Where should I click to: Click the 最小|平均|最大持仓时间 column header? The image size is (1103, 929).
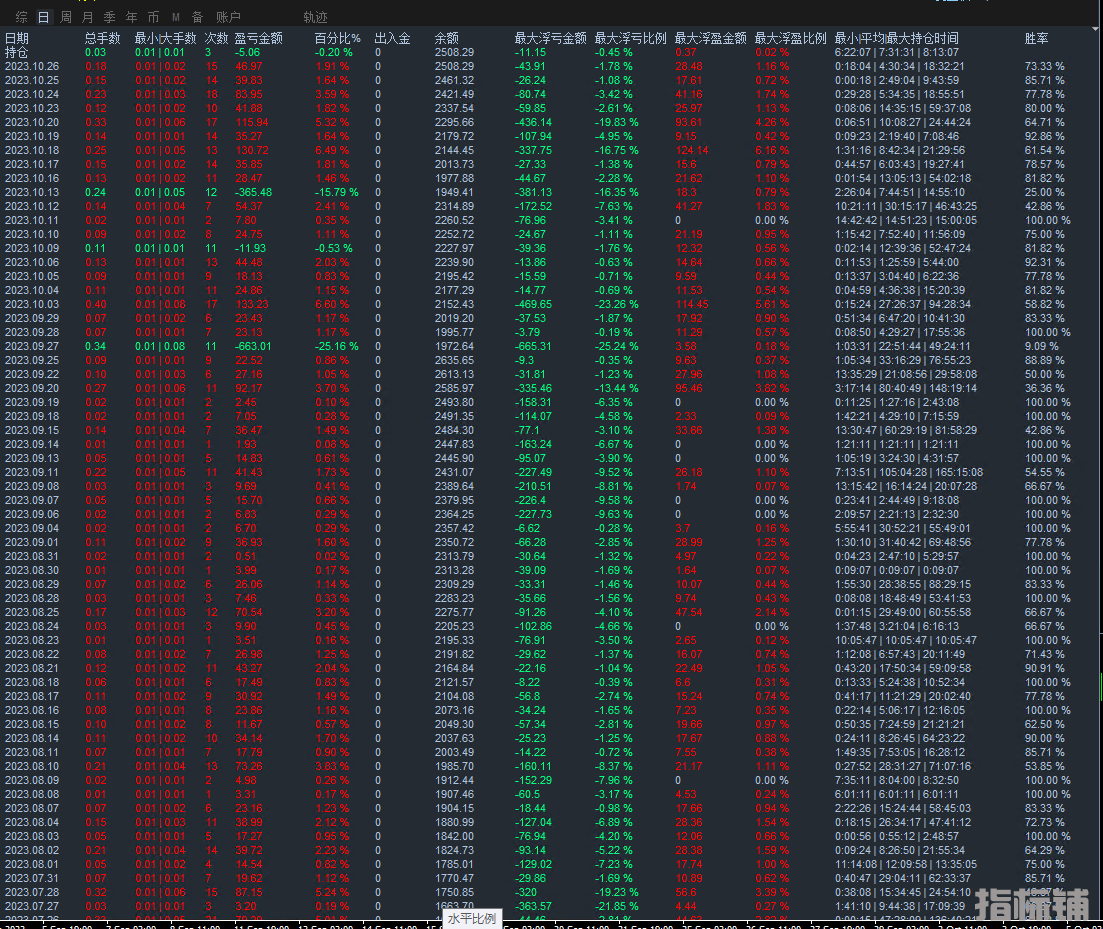pyautogui.click(x=896, y=38)
